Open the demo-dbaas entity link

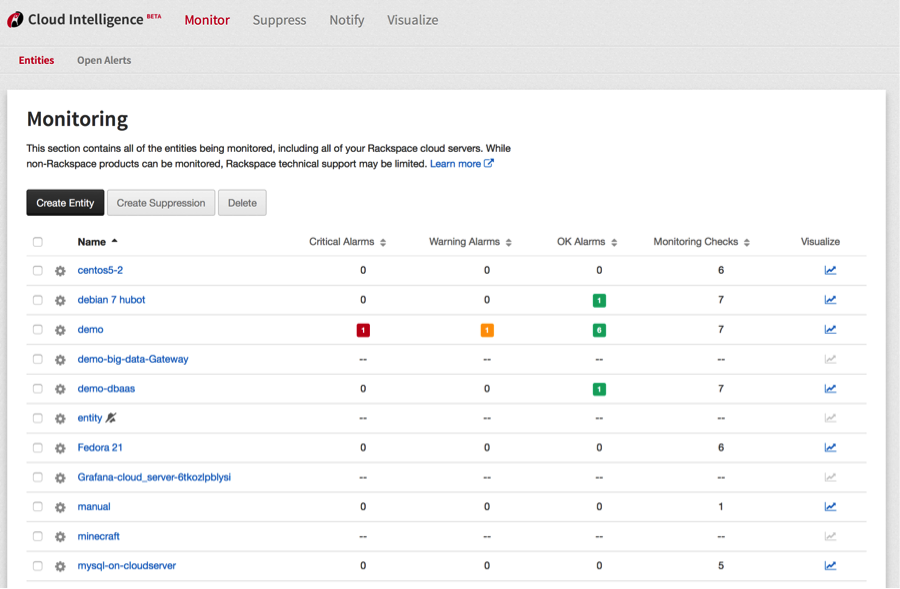tap(106, 389)
